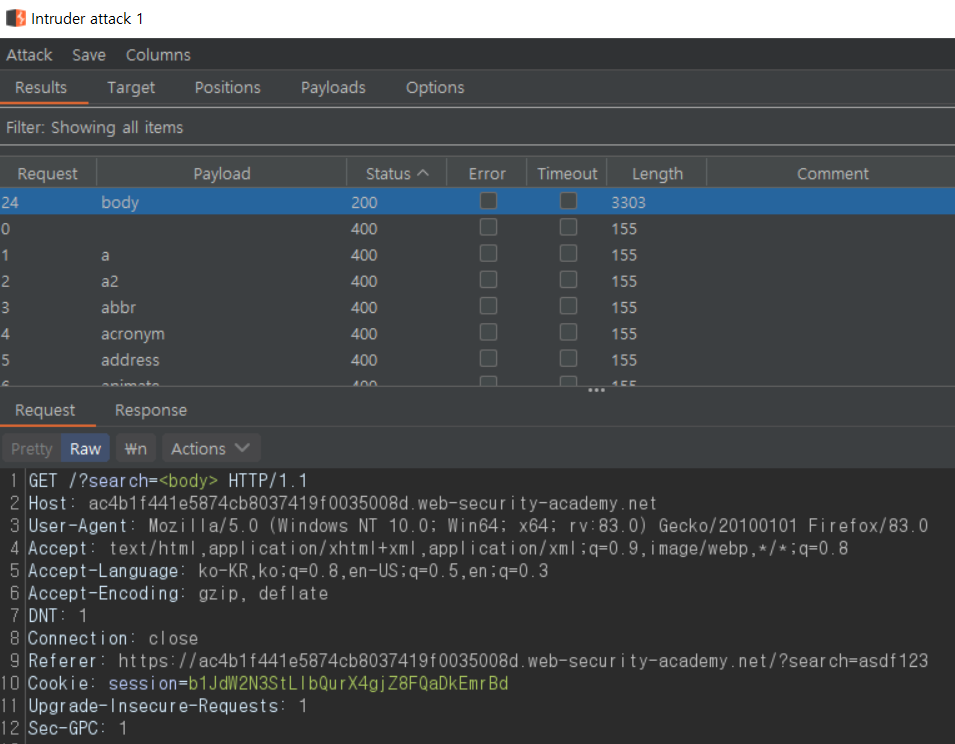Click the Burp Suite logo icon
This screenshot has height=744, width=955.
(x=15, y=18)
